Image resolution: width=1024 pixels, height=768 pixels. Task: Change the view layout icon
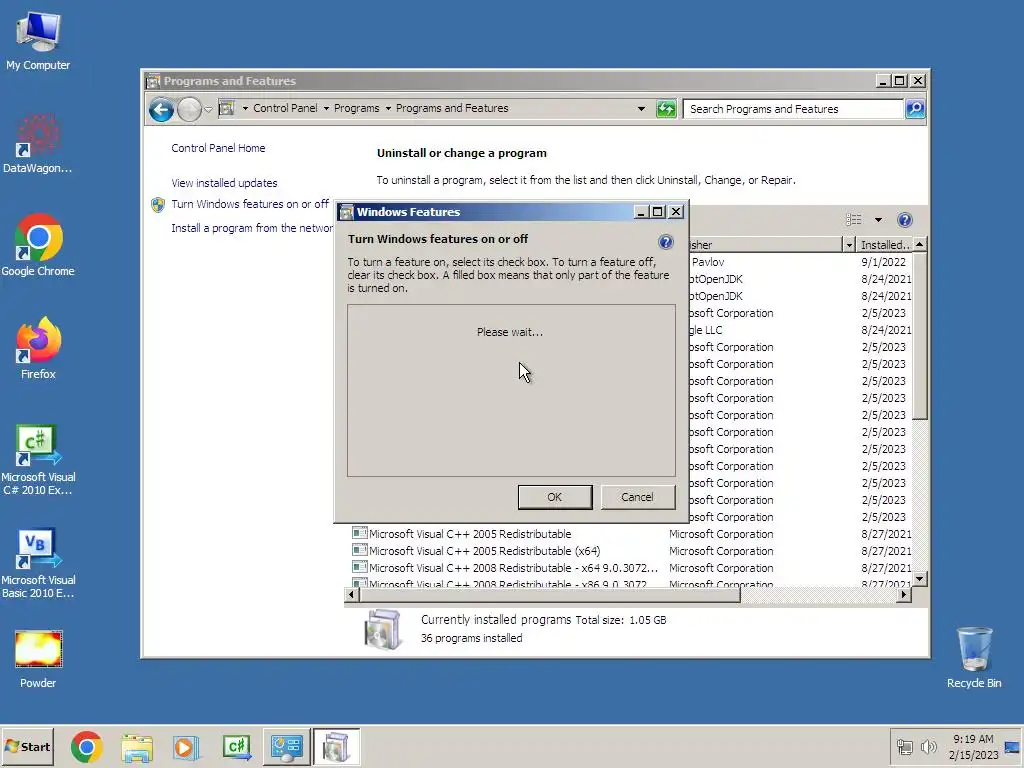[854, 220]
